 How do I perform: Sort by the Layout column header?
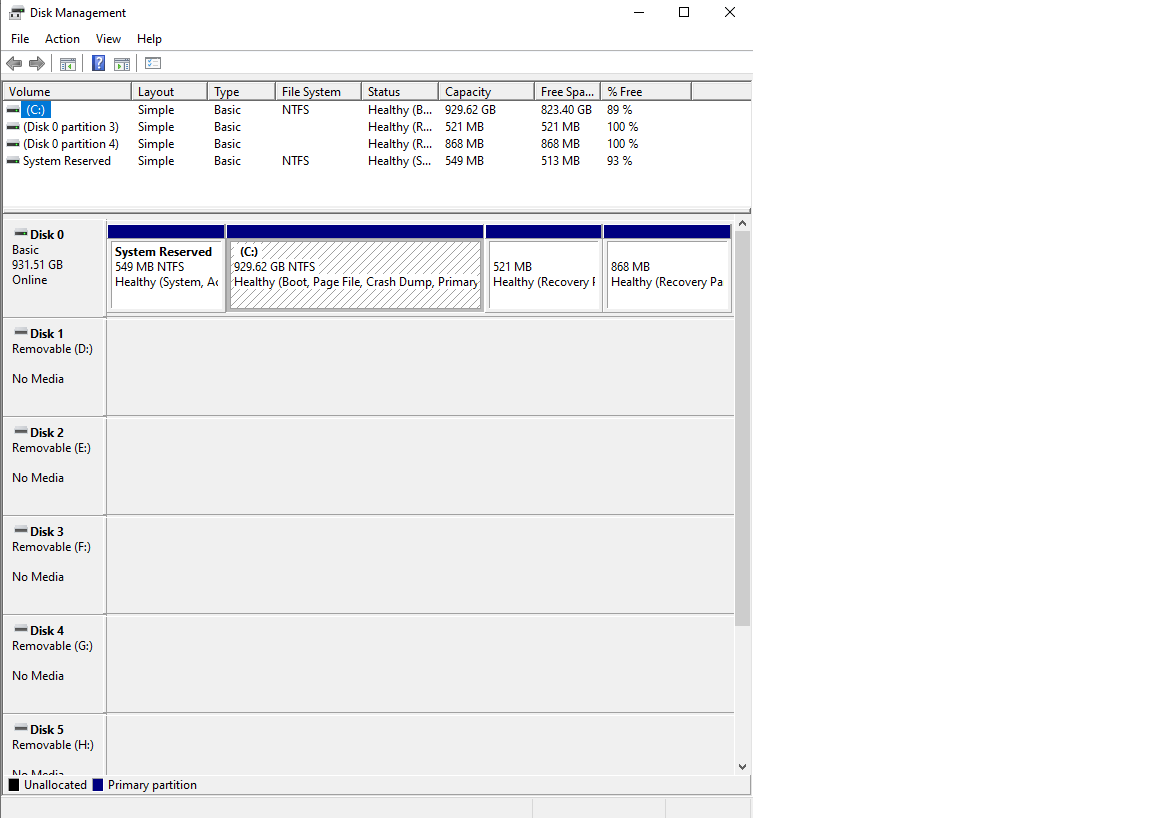click(170, 92)
